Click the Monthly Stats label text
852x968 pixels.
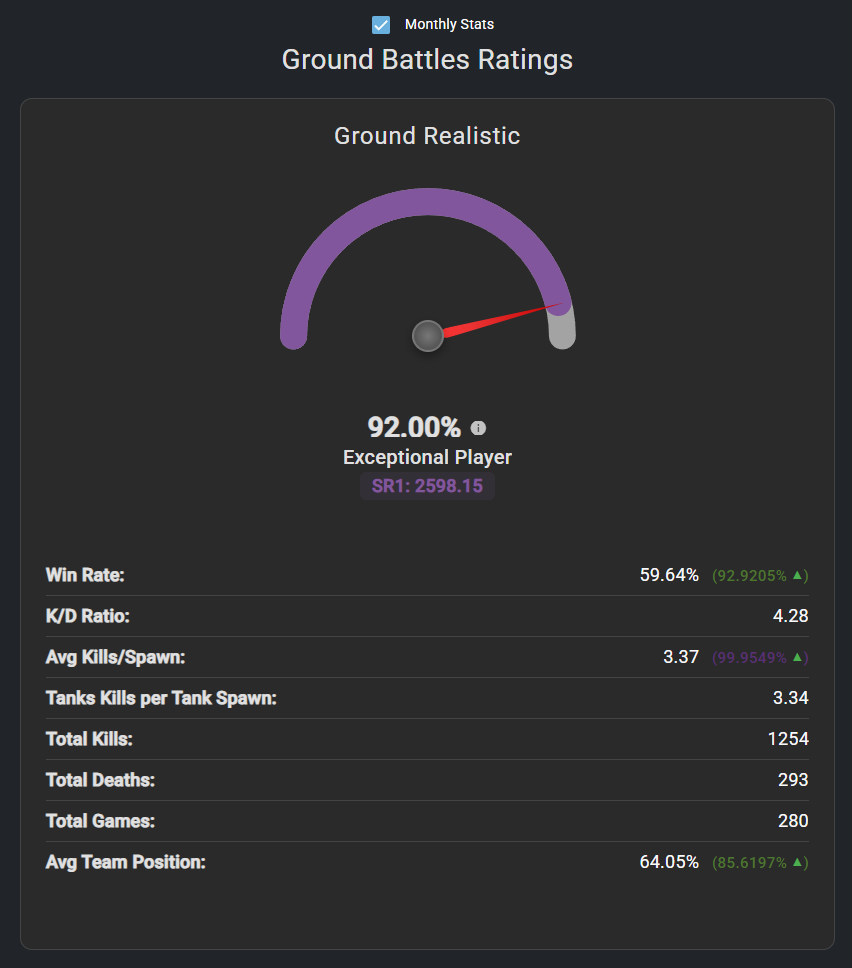tap(449, 24)
